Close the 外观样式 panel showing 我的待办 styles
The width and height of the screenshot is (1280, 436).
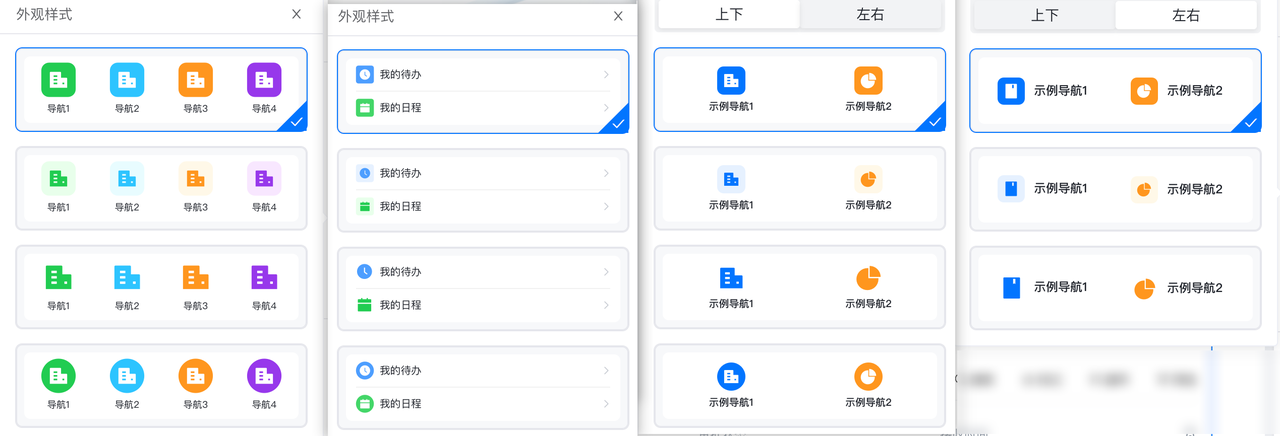pyautogui.click(x=618, y=16)
